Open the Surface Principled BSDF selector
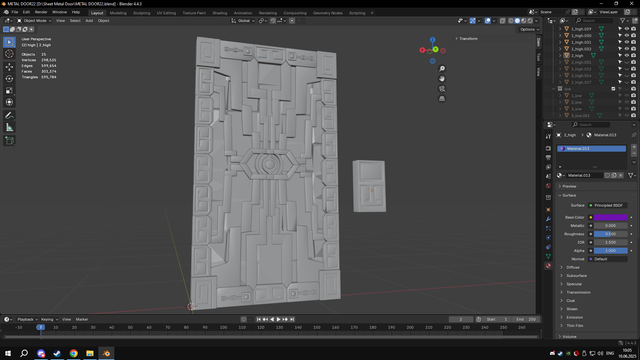This screenshot has width=640, height=360. click(608, 205)
